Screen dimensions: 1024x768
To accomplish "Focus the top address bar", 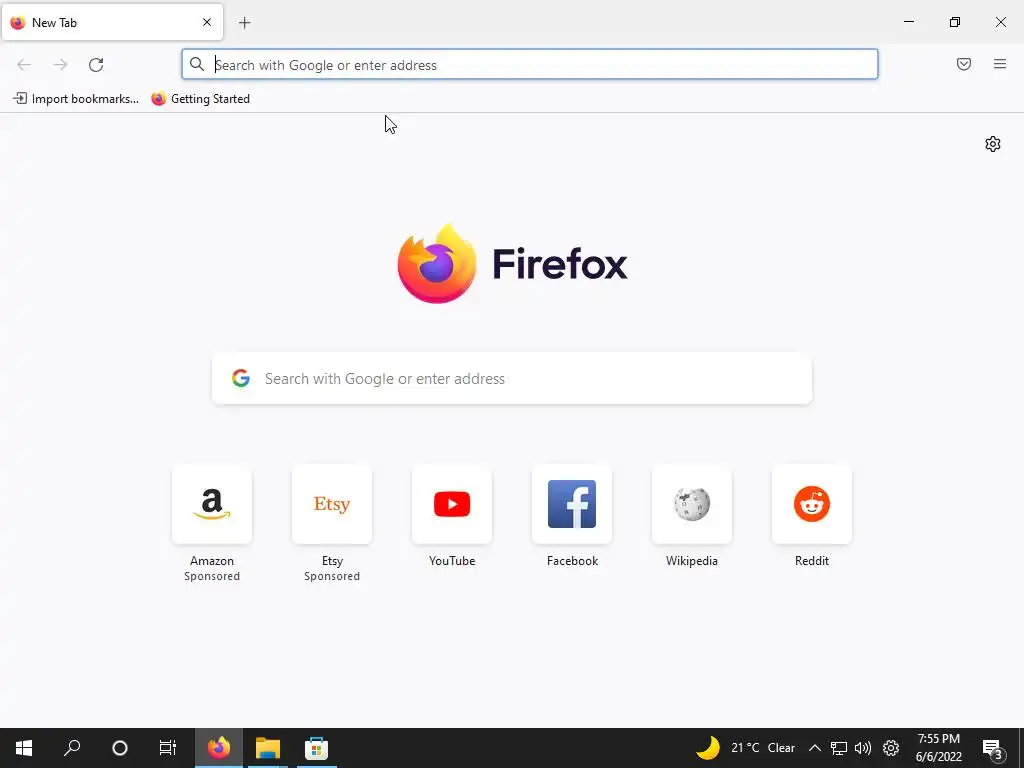I will (x=530, y=65).
